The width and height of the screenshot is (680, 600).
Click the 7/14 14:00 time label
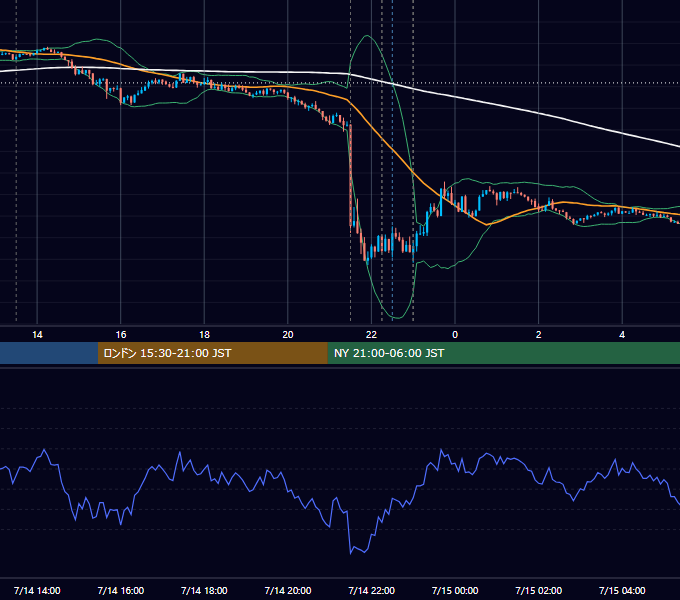point(37,590)
